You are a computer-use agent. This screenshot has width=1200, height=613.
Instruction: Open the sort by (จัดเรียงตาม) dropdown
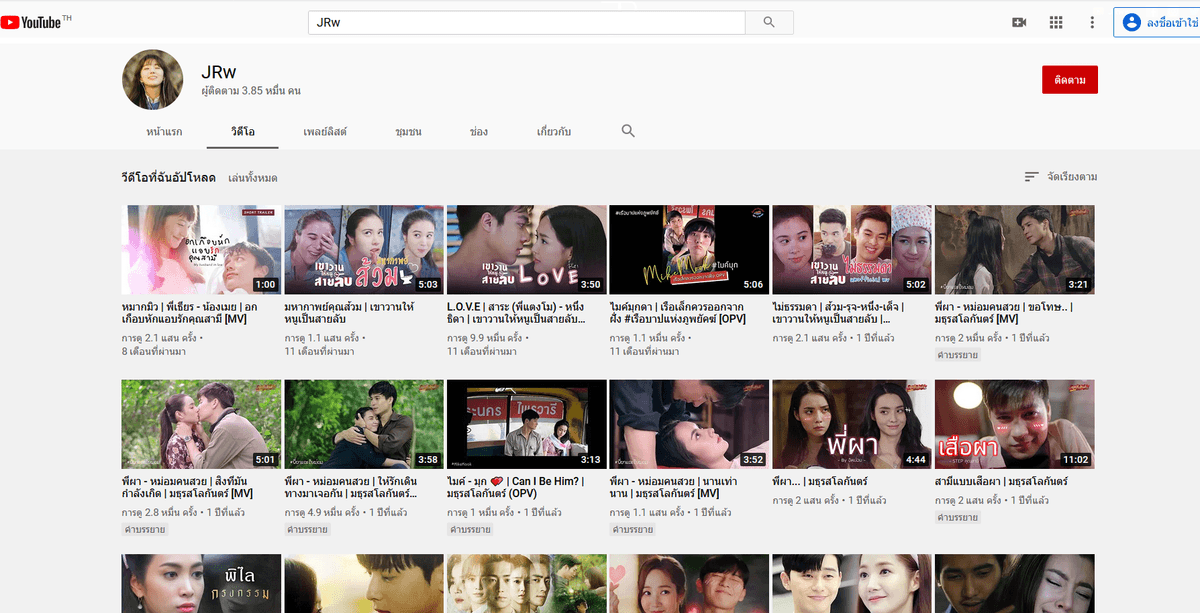click(x=1060, y=177)
